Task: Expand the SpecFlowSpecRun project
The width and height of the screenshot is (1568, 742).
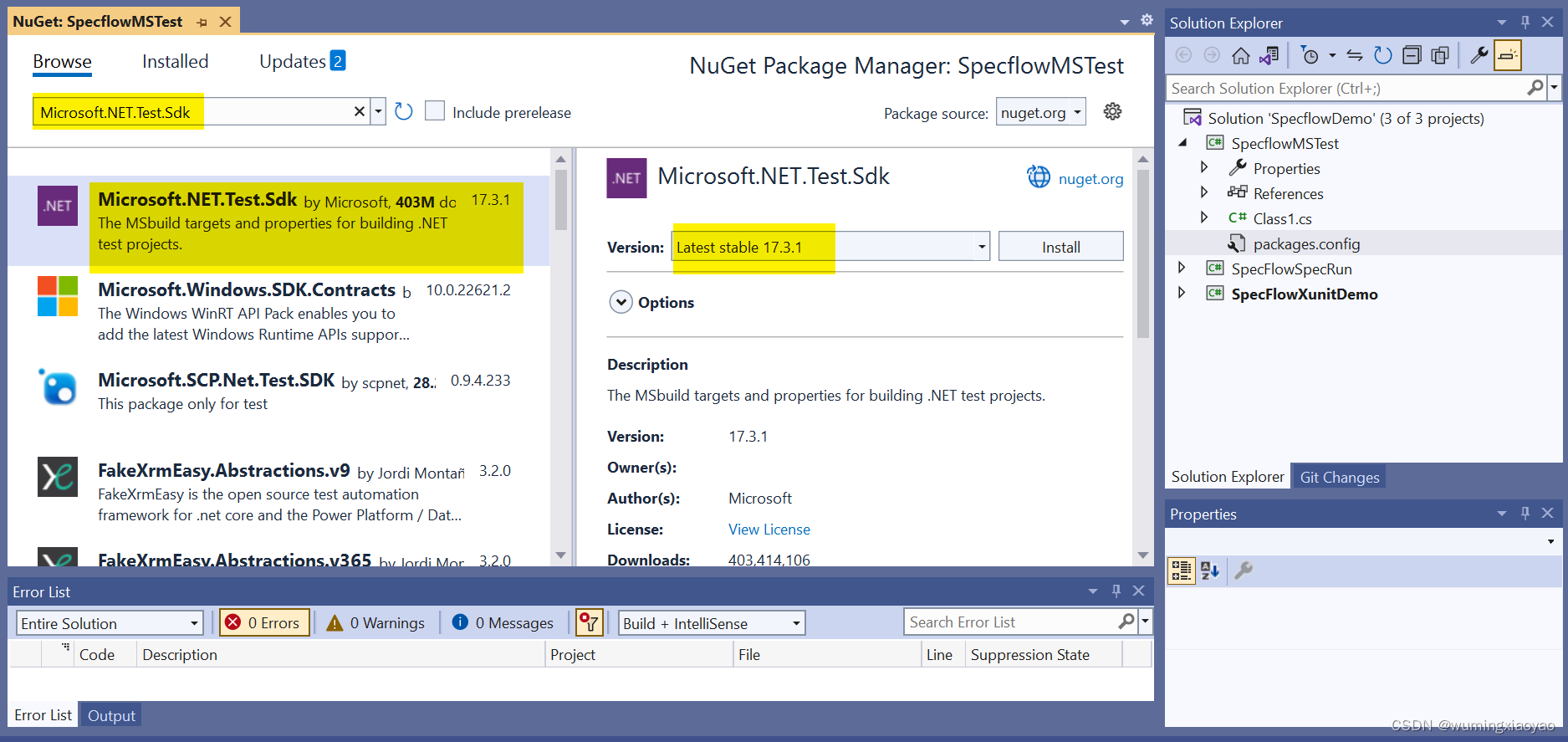Action: 1181,268
